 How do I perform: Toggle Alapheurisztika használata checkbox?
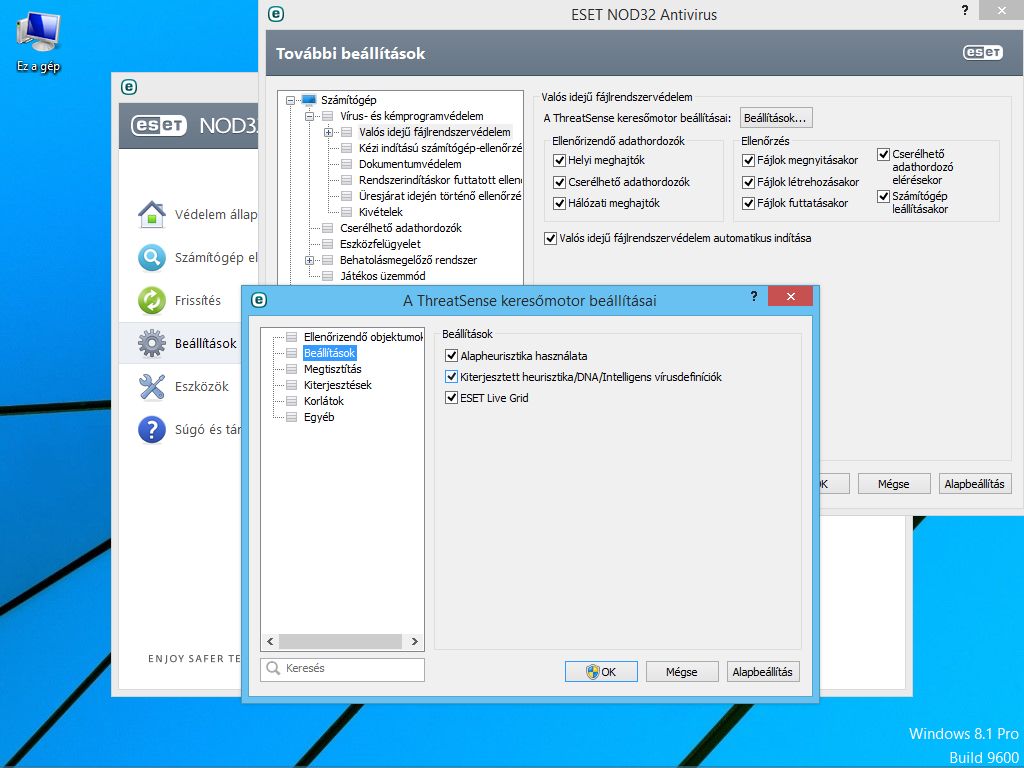(x=451, y=355)
